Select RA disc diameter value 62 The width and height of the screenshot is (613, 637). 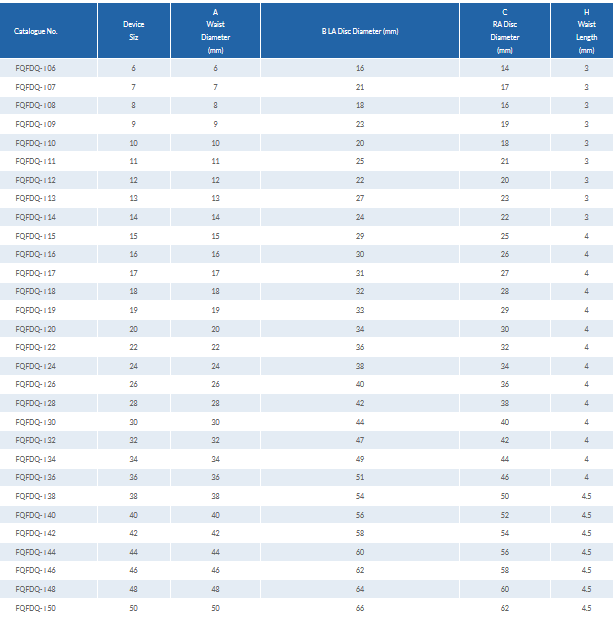(505, 607)
